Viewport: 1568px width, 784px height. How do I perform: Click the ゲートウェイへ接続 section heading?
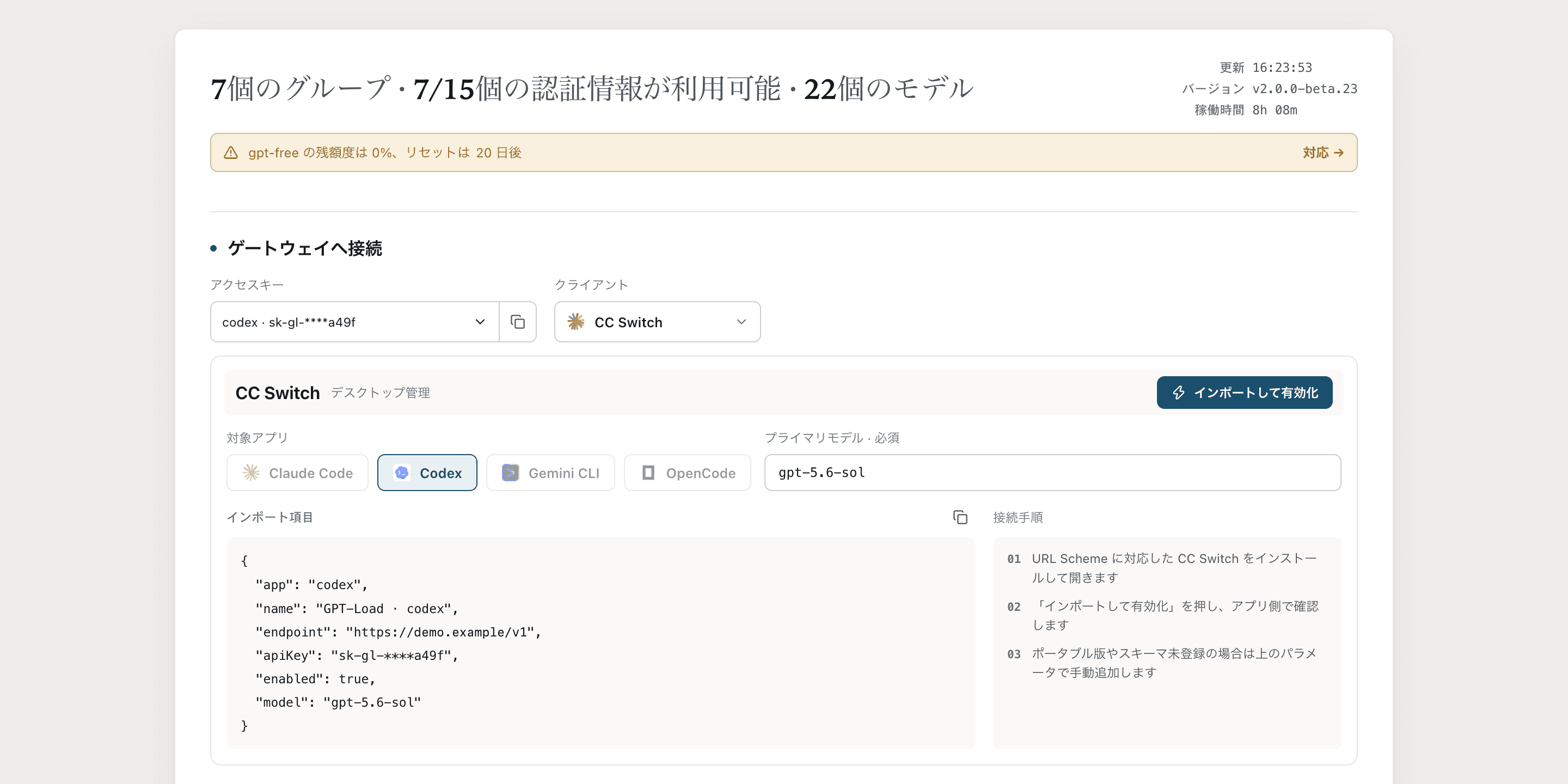pos(305,248)
